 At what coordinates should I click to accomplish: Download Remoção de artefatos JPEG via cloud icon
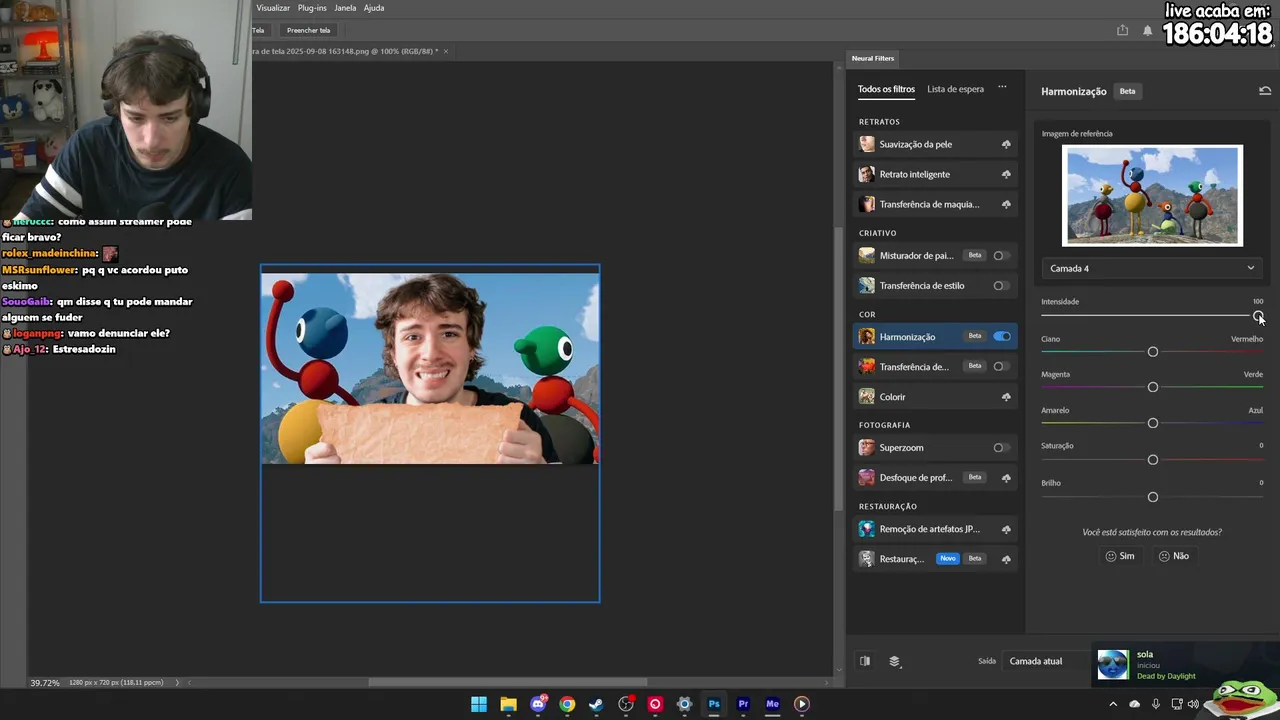[x=1006, y=530]
